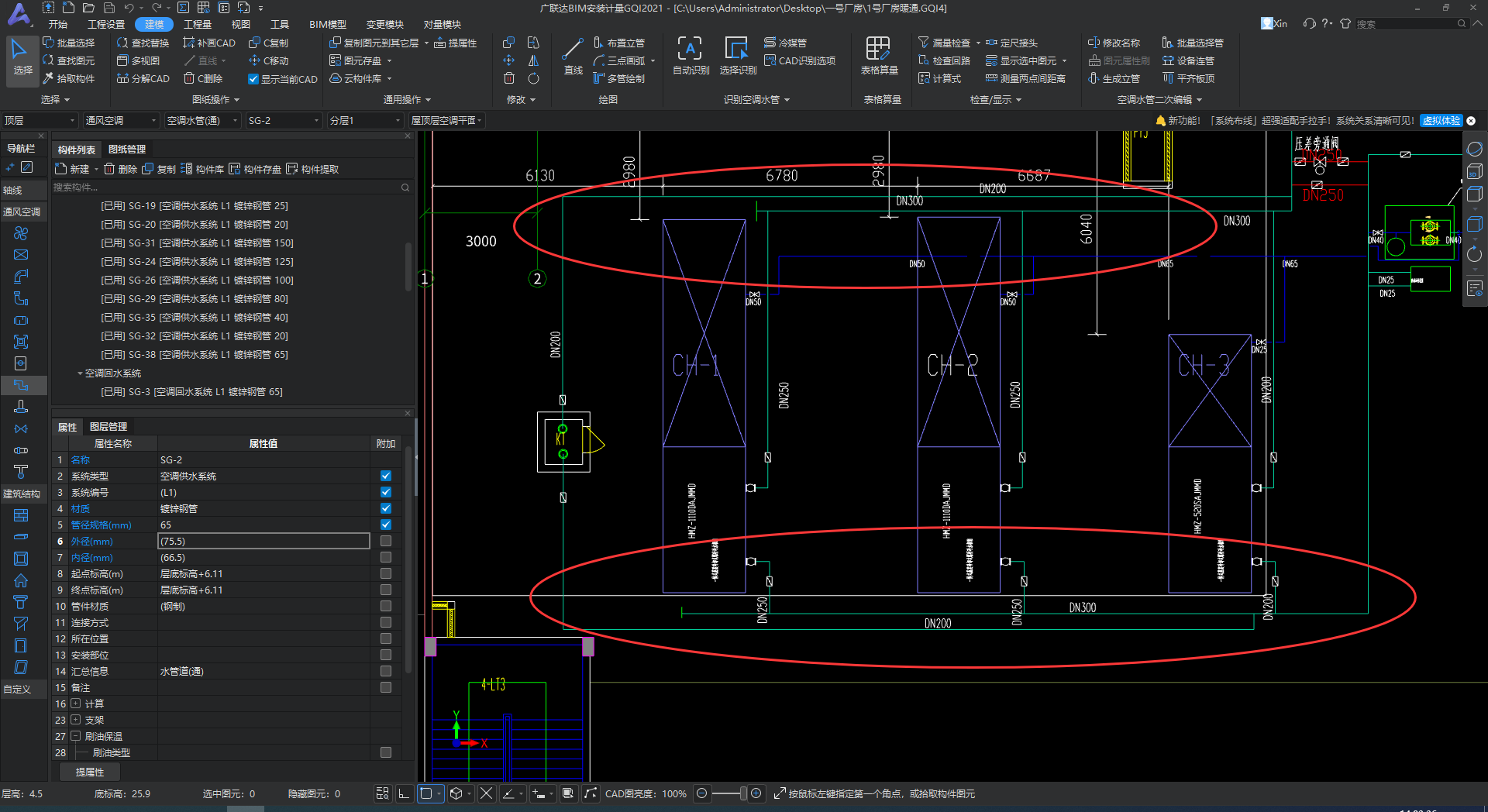Click the 构件库 button
The image size is (1488, 812).
[202, 169]
